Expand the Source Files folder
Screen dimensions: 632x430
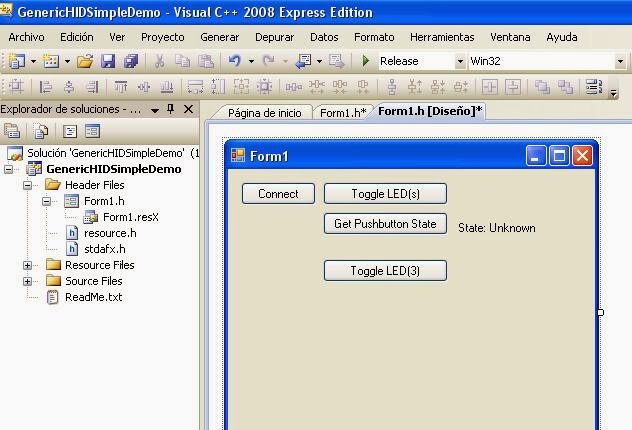tap(27, 281)
